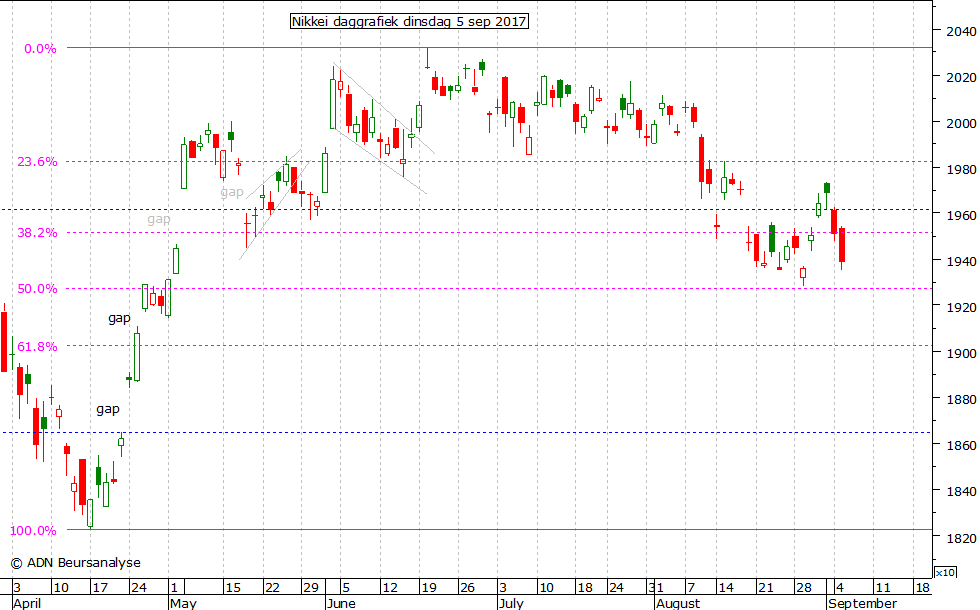Screen dimensions: 980x610
Task: Select the 0.0% Fibonacci level label
Action: pos(40,48)
